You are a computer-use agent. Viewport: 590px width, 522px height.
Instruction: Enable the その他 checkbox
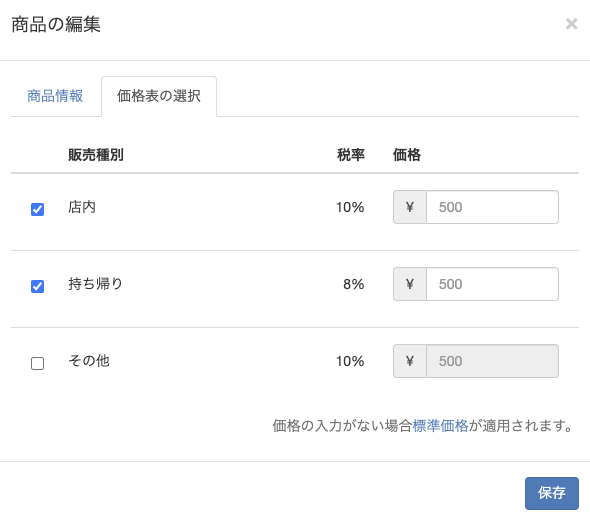click(x=37, y=364)
